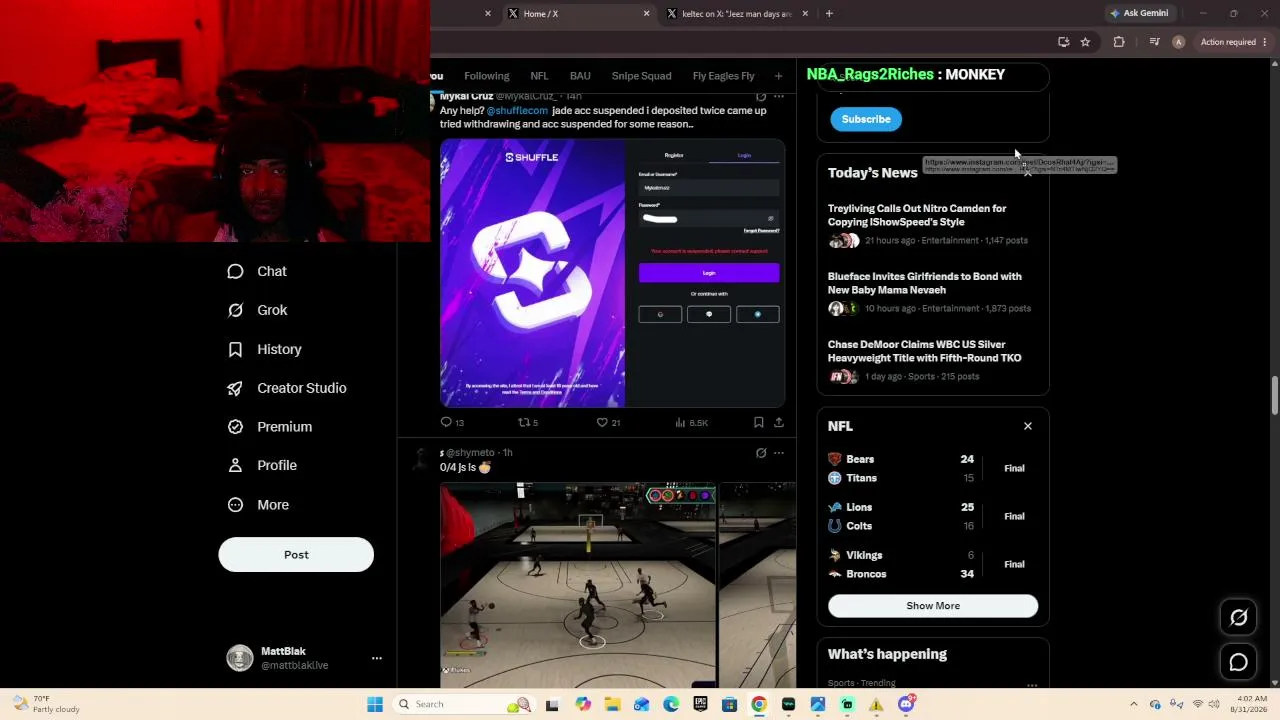View analytics of the Mykal Cruz post
This screenshot has height=720, width=1280.
(691, 423)
